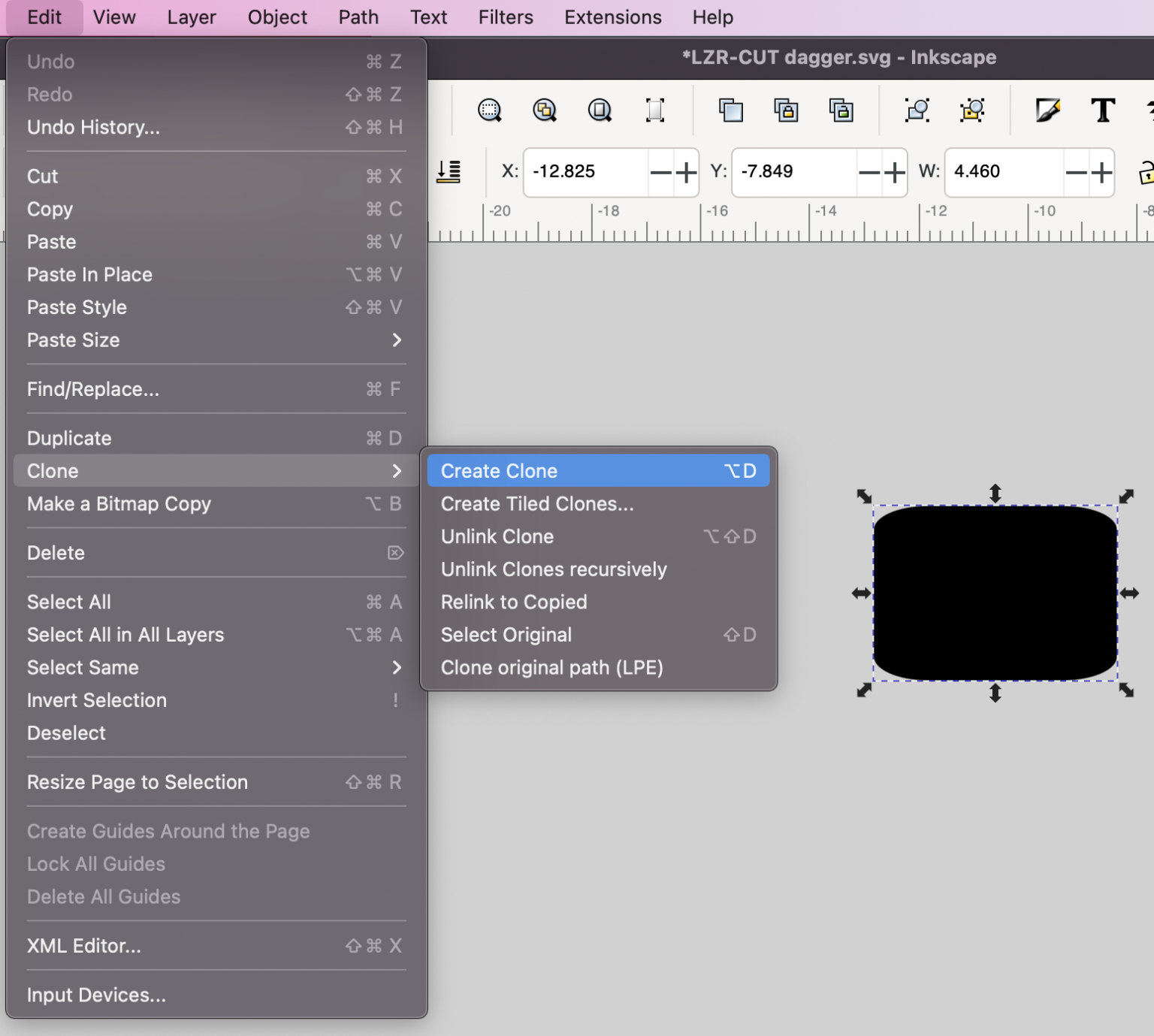Viewport: 1154px width, 1036px height.
Task: Click the zoom to fit selection icon
Action: click(488, 110)
